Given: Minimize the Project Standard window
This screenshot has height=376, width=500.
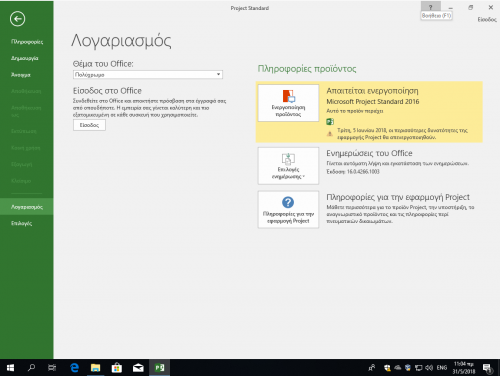Looking at the screenshot, I should [450, 7].
